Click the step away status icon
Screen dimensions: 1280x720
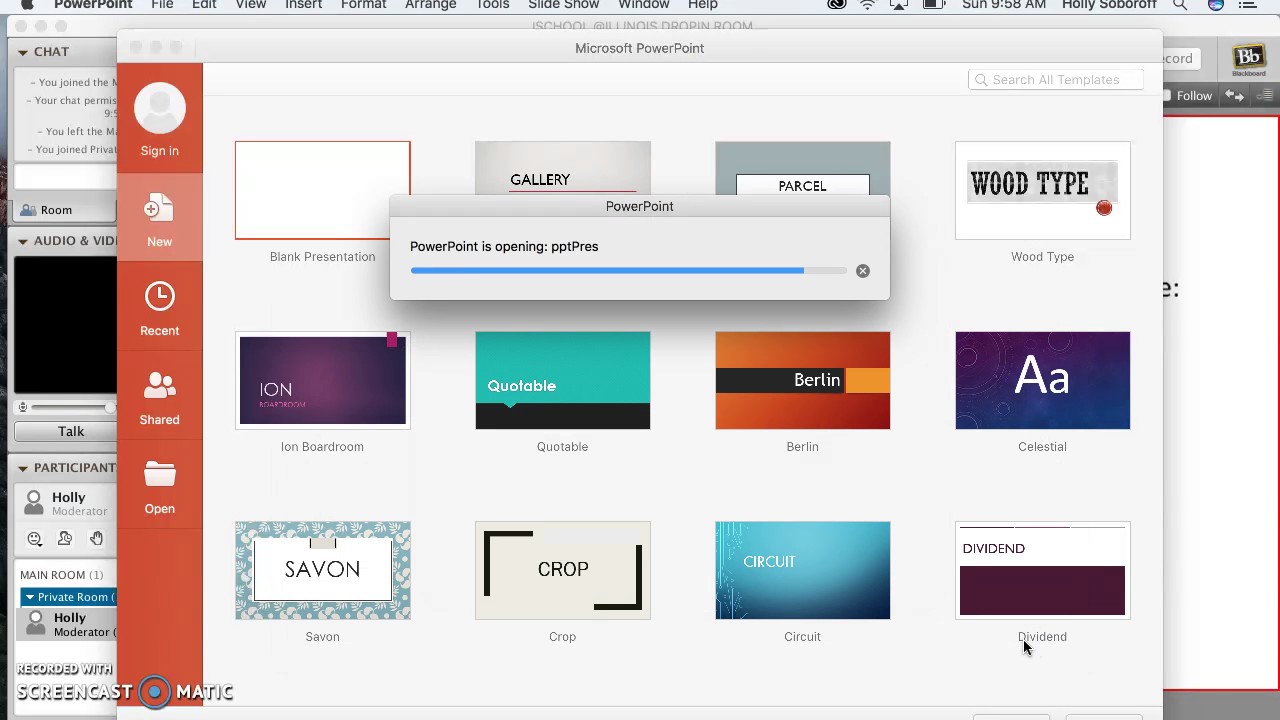click(65, 539)
